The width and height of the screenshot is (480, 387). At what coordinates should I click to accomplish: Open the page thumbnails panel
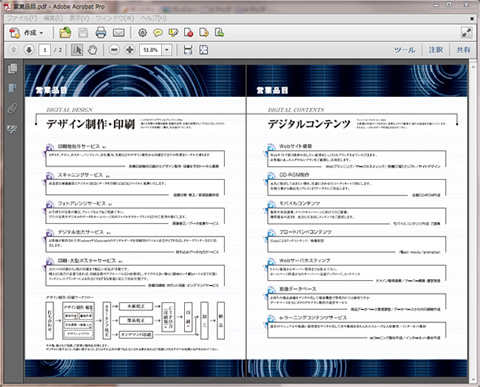[13, 68]
